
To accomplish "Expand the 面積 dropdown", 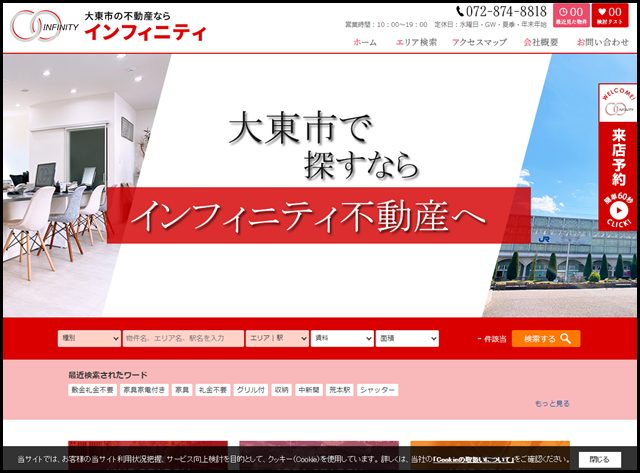I will 407,338.
